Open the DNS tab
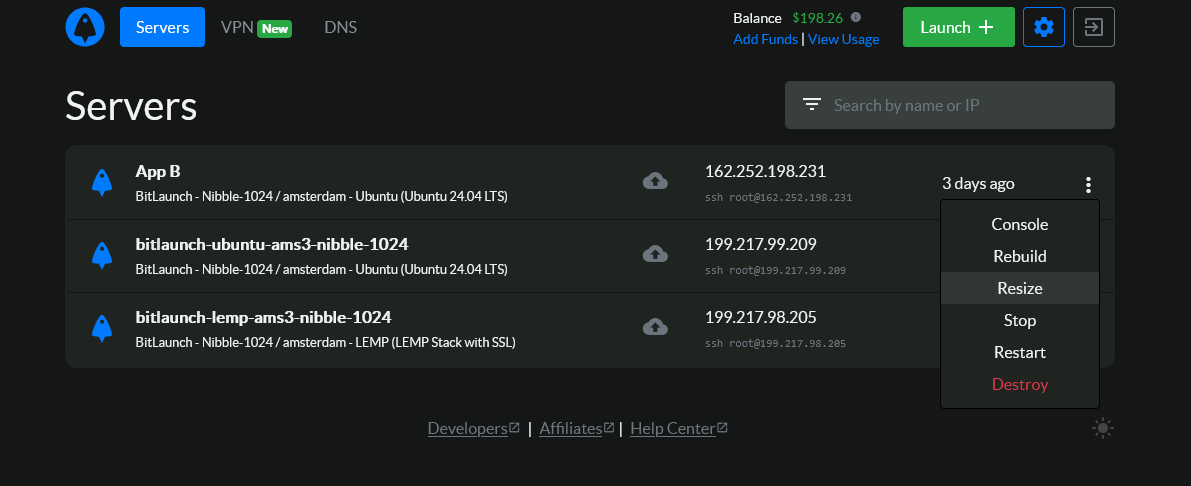1191x486 pixels. pyautogui.click(x=340, y=27)
